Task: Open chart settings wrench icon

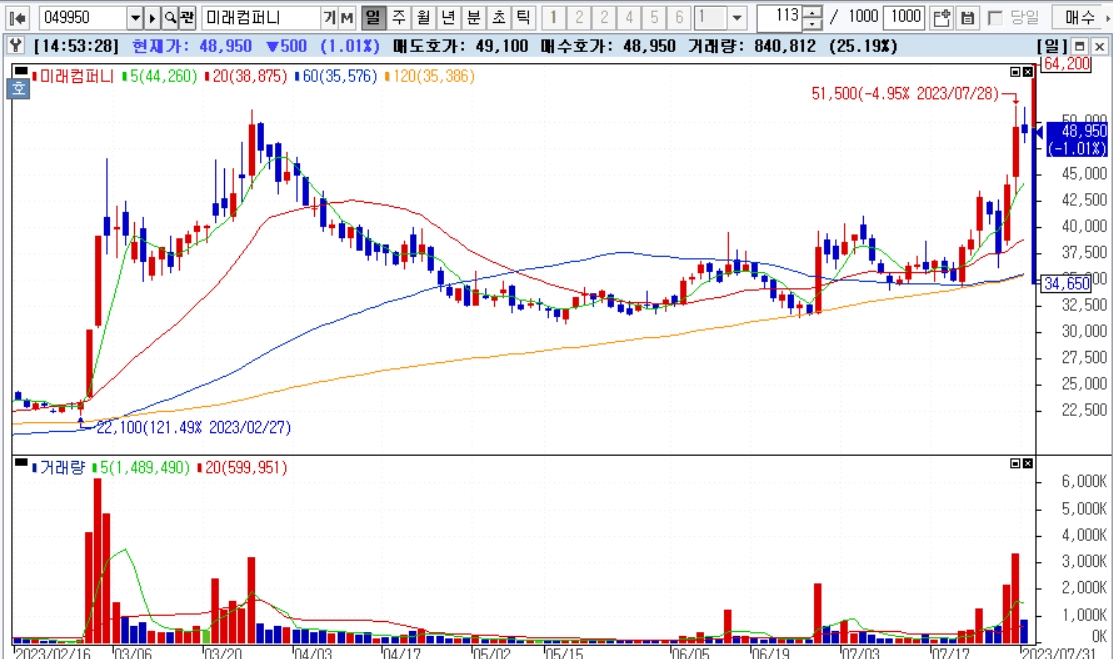Action: tap(16, 46)
